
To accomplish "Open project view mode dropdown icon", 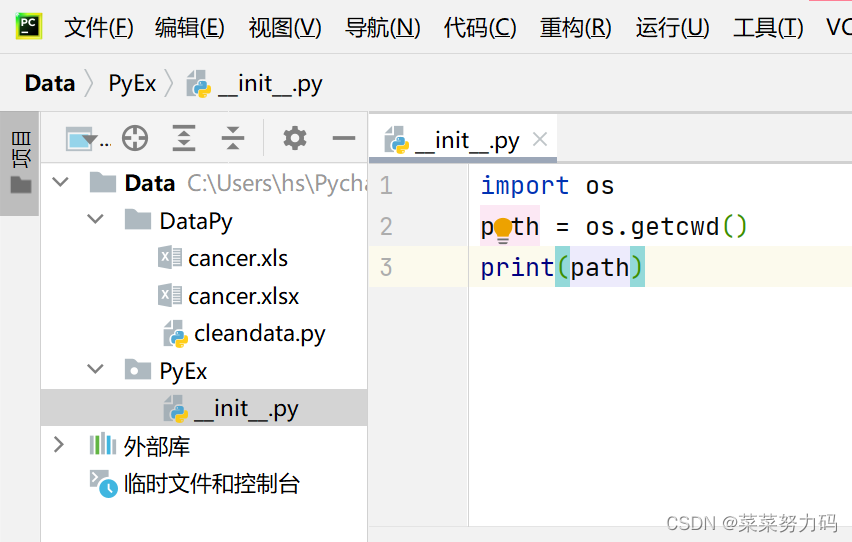I will coord(87,139).
